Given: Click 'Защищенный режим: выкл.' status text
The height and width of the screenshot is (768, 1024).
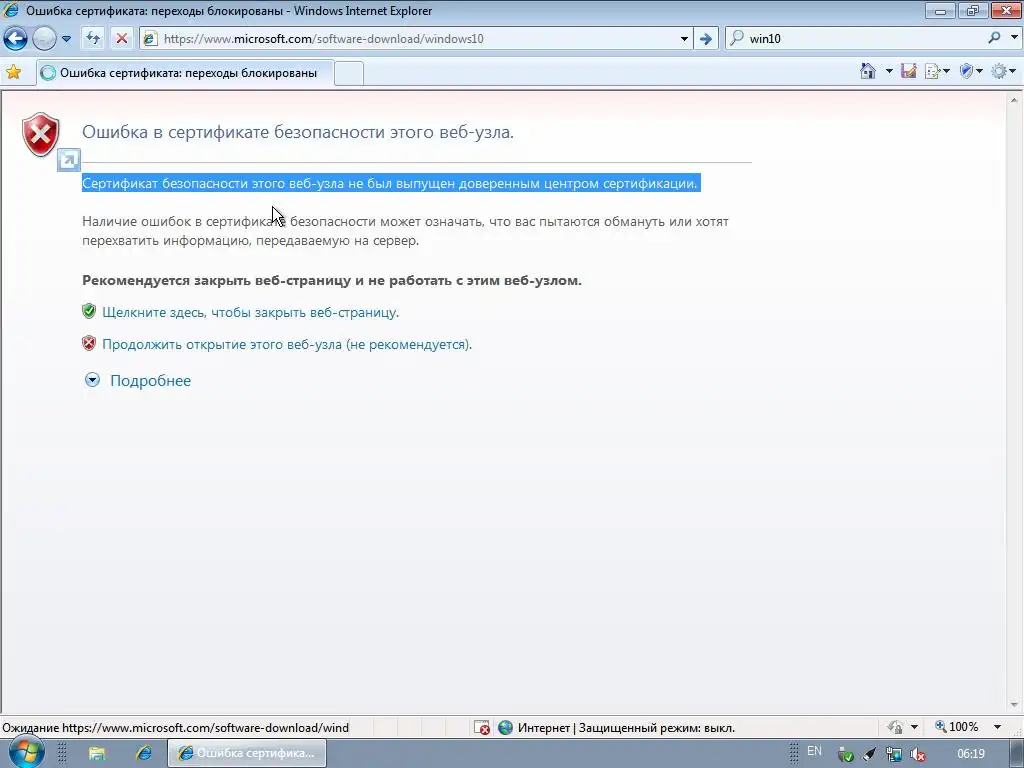Looking at the screenshot, I should pos(657,728).
